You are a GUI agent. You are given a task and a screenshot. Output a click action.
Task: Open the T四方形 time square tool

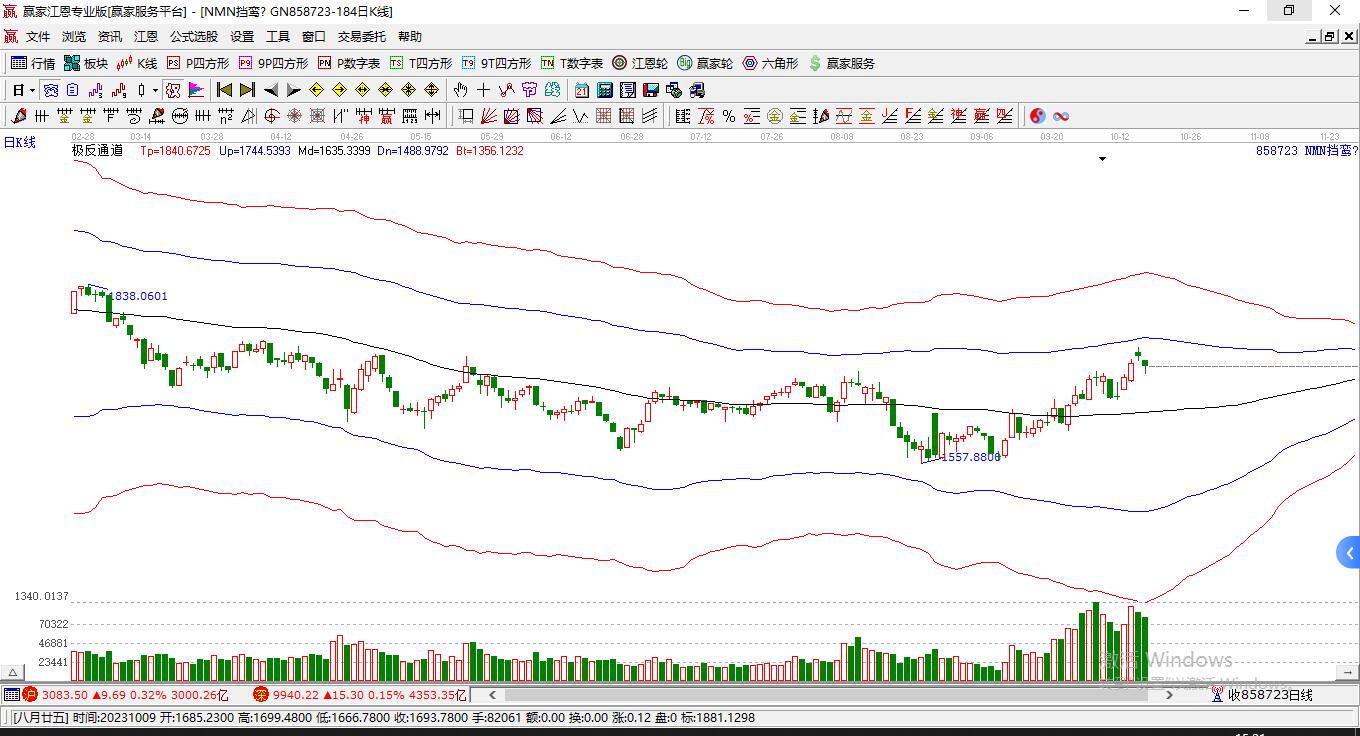pos(421,63)
